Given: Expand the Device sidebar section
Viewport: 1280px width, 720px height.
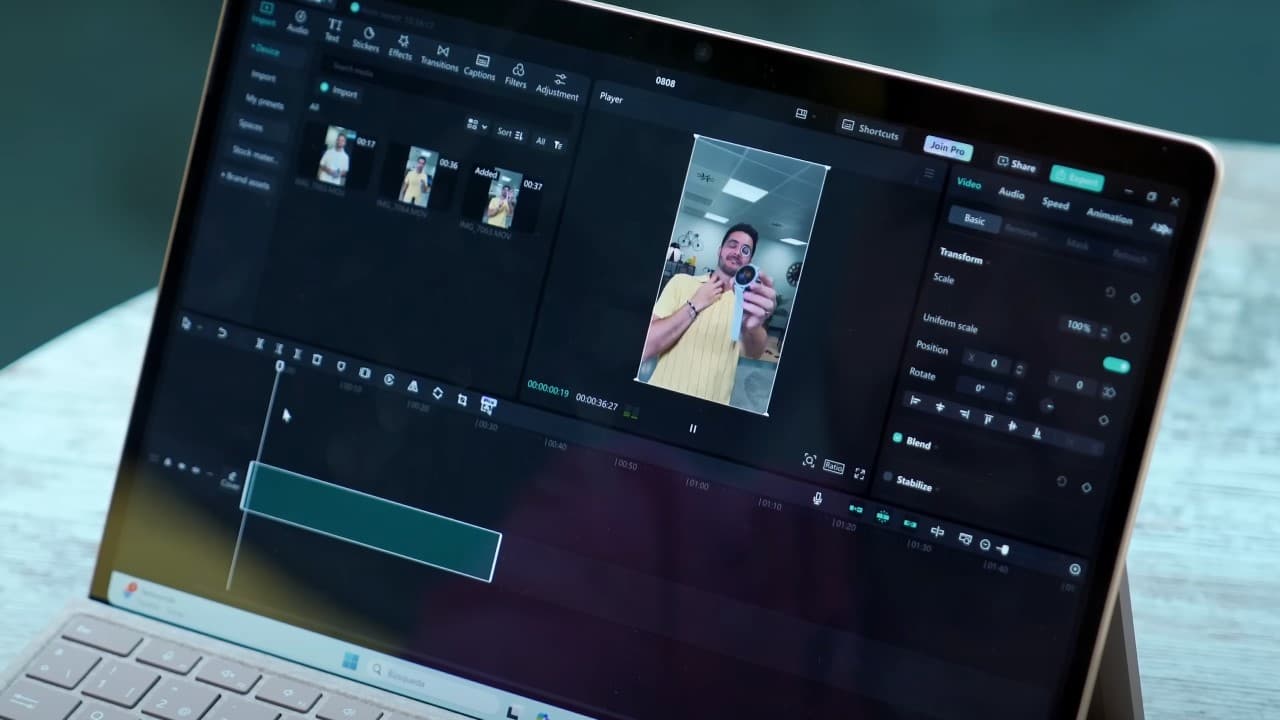Looking at the screenshot, I should pyautogui.click(x=265, y=49).
